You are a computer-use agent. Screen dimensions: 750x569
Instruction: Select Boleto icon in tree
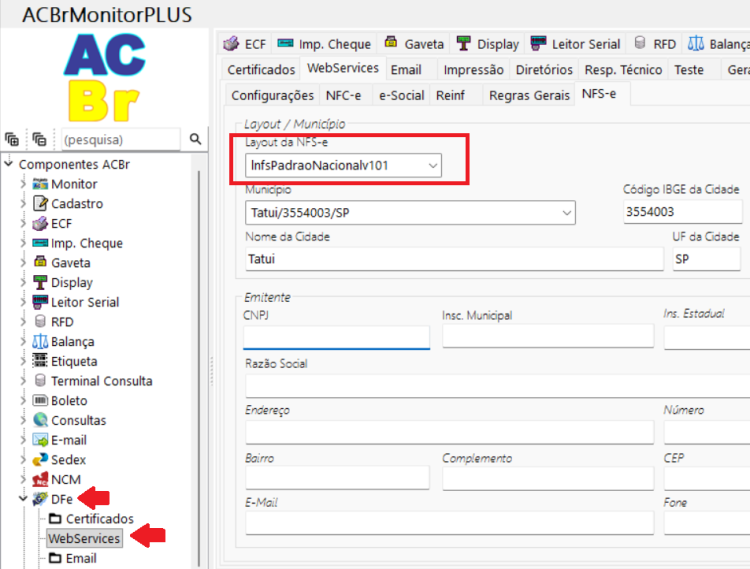tap(40, 400)
